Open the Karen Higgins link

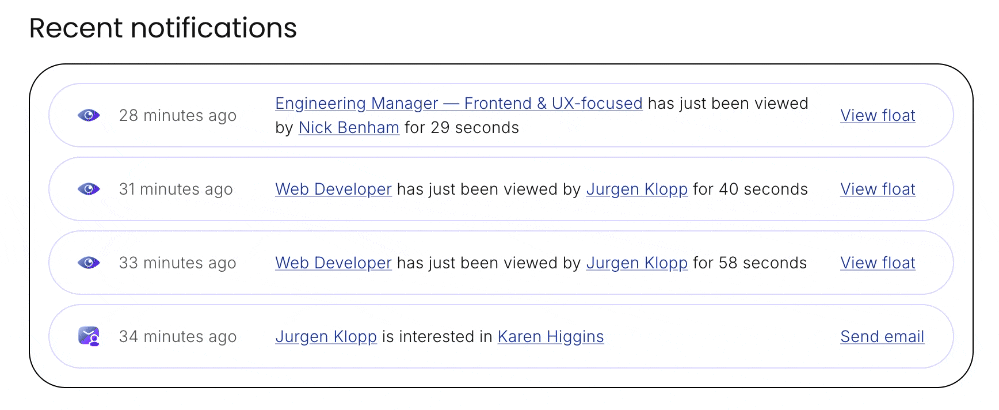click(550, 337)
